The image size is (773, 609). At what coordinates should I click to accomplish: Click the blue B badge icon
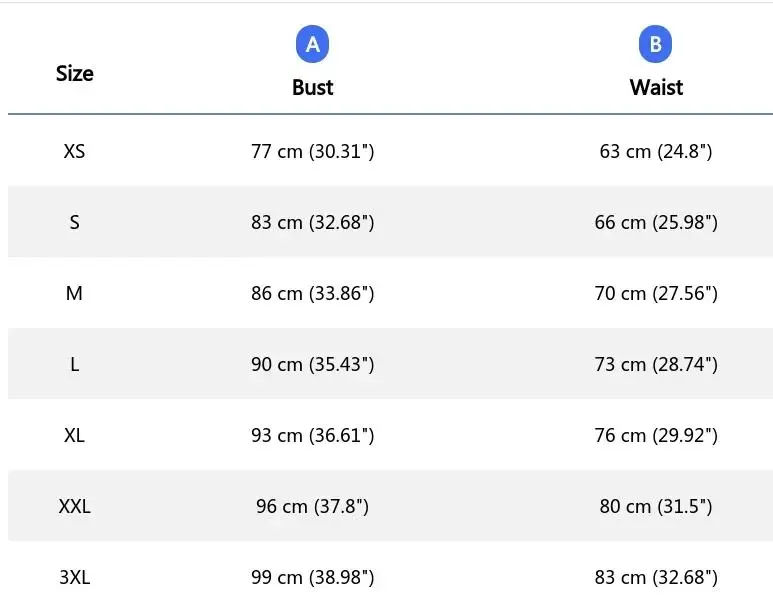(656, 45)
